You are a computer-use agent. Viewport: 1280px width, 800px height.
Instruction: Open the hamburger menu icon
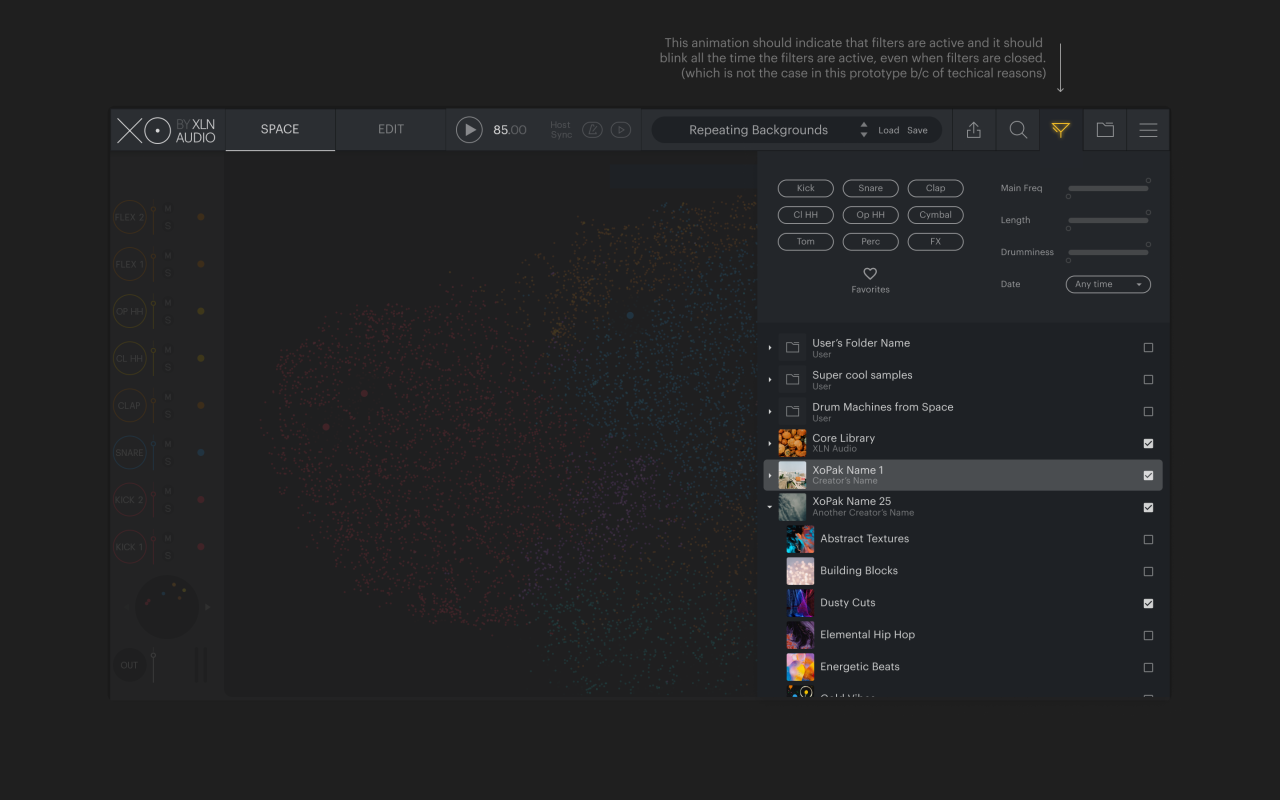click(x=1148, y=130)
